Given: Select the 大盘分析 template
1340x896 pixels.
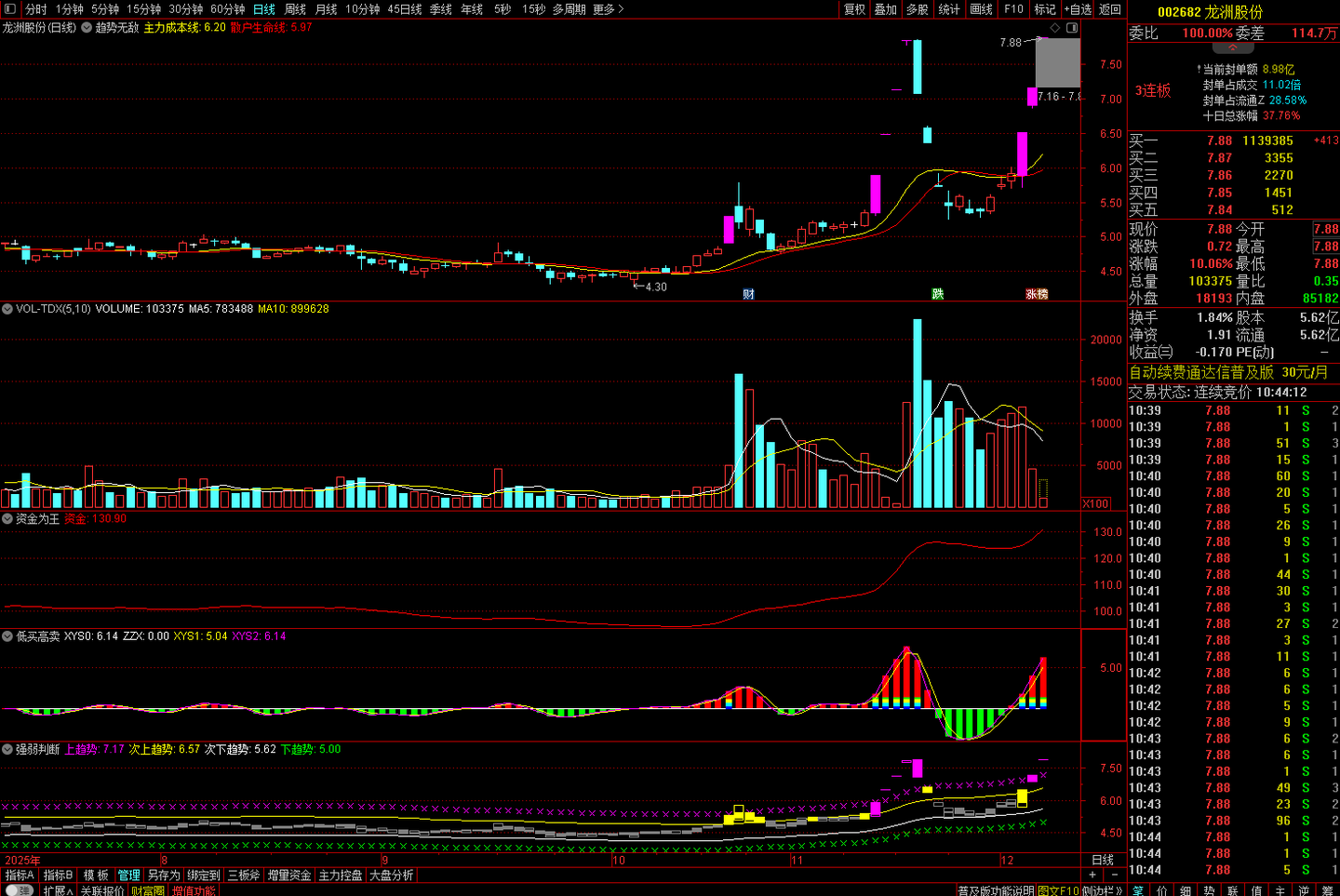Looking at the screenshot, I should point(392,876).
